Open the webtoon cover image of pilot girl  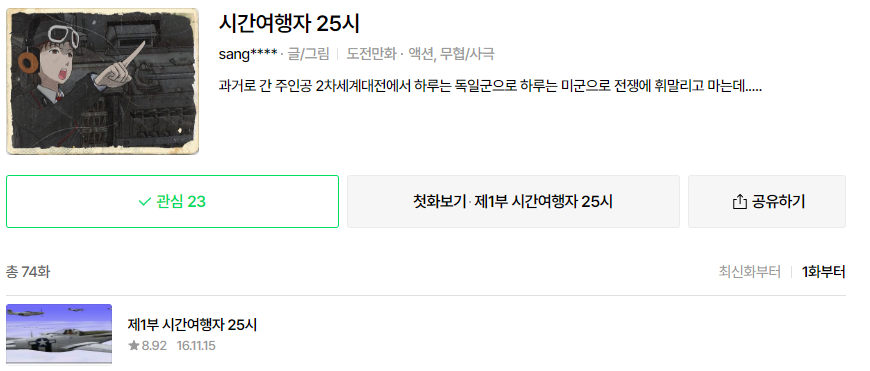102,82
